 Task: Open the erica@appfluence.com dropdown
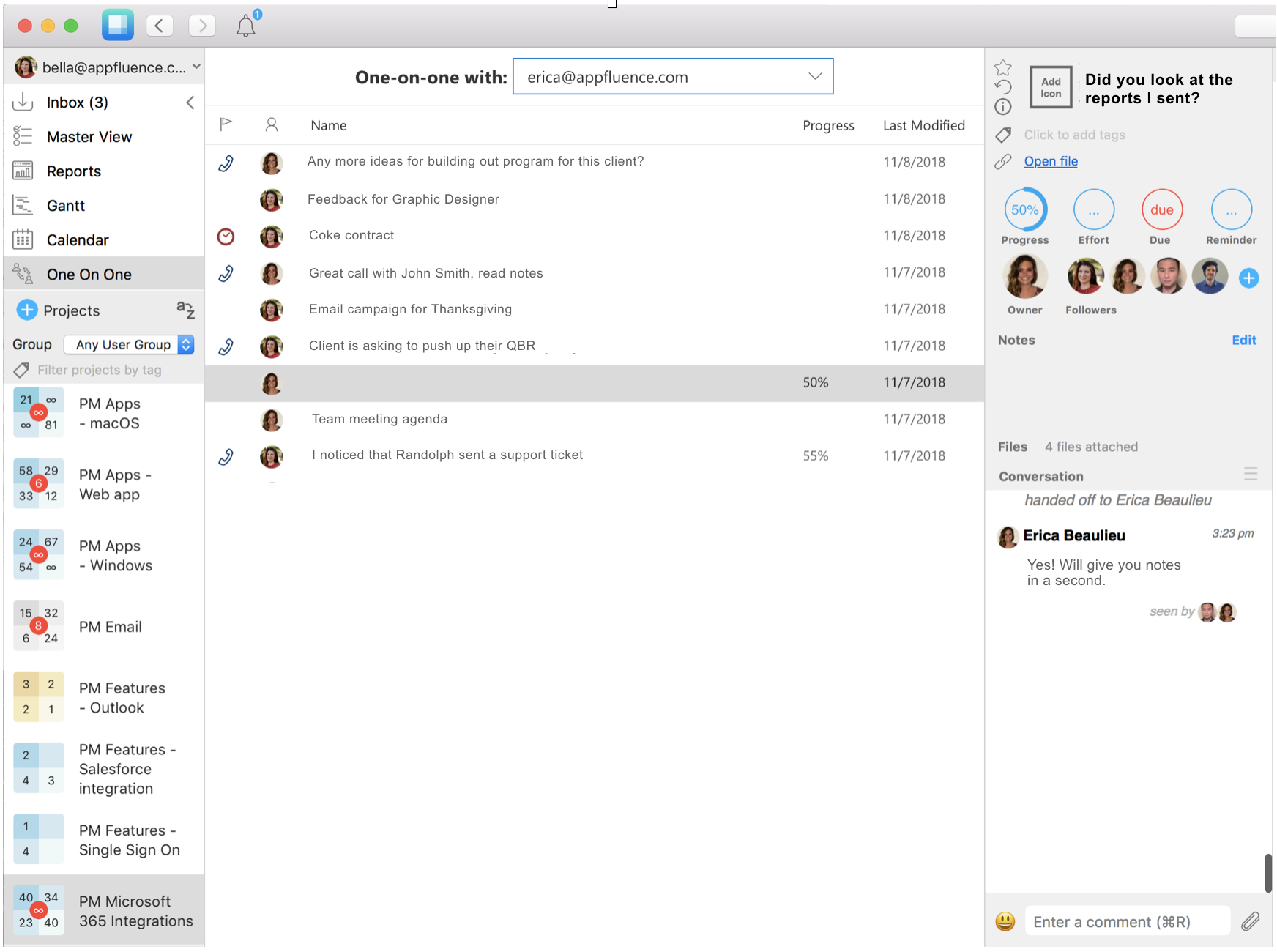[814, 76]
